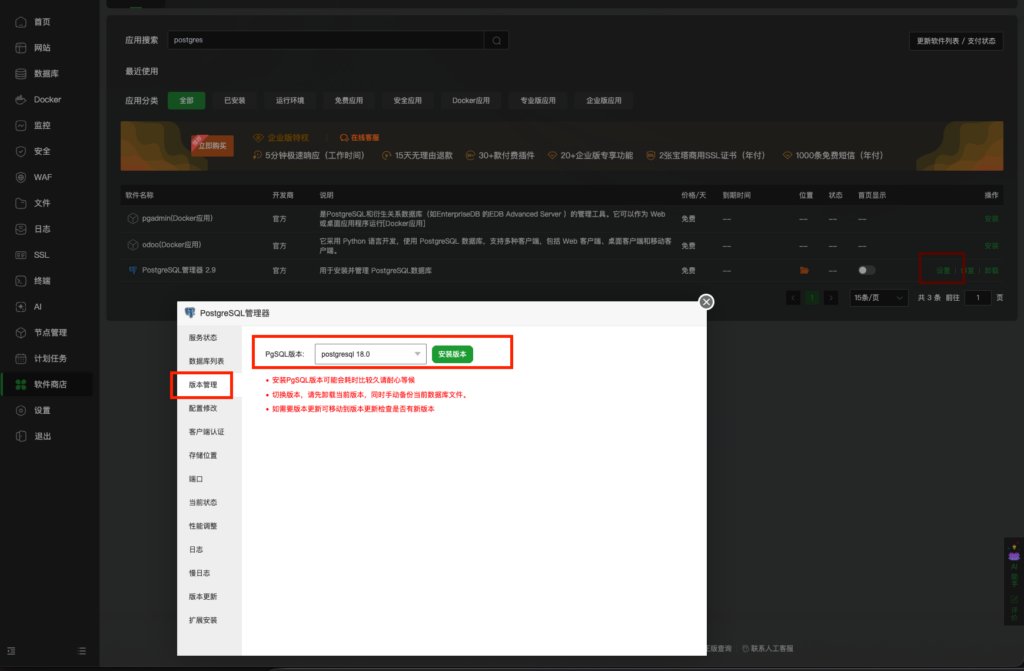Open the PostgreSQL install folder icon
Image resolution: width=1024 pixels, height=671 pixels.
pos(804,270)
